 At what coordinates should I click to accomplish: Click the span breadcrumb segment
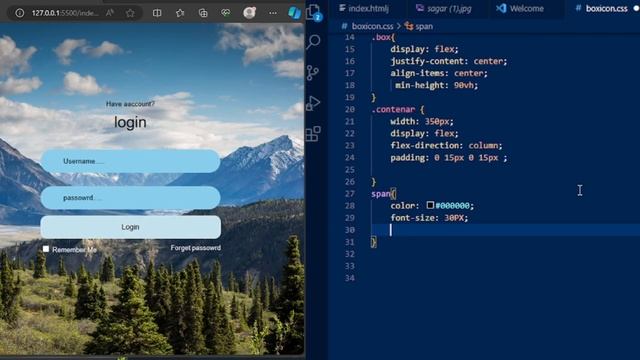419,26
